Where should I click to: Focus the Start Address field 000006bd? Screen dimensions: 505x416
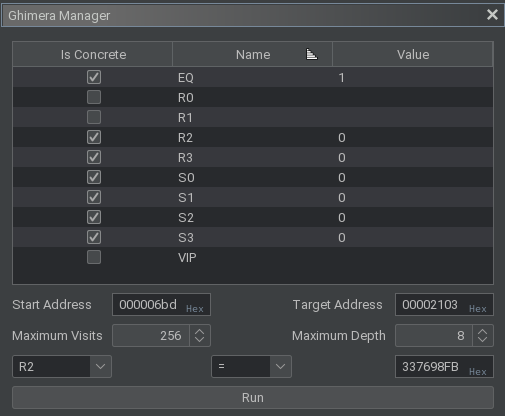click(161, 305)
